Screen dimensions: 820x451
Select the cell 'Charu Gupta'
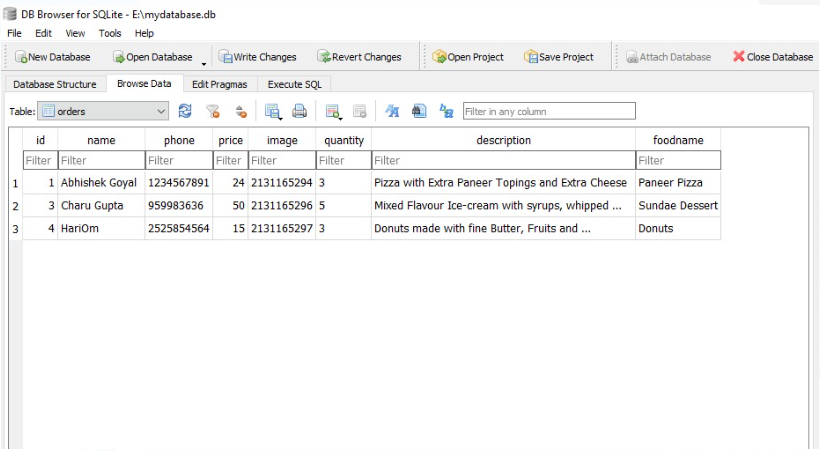point(101,206)
